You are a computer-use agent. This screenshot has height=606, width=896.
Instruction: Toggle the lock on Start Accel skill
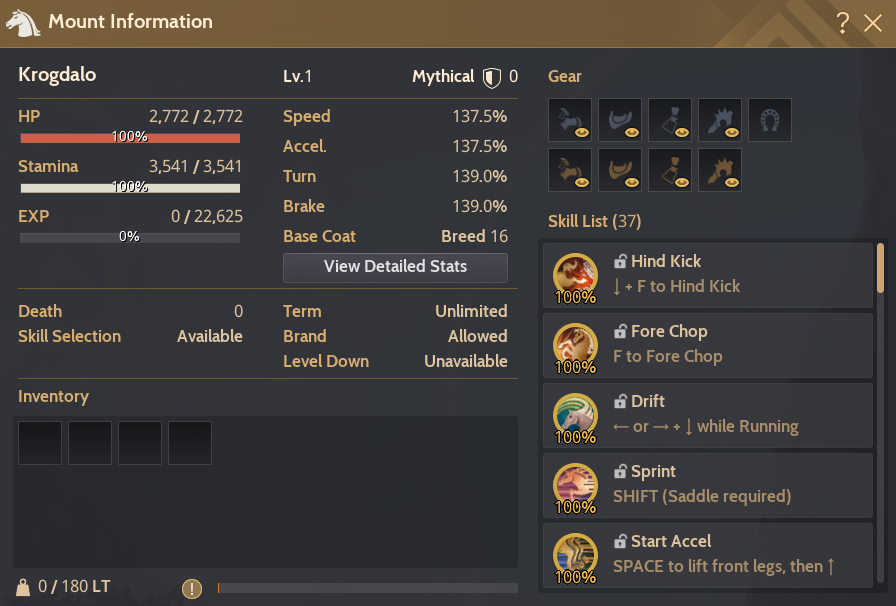pos(620,541)
